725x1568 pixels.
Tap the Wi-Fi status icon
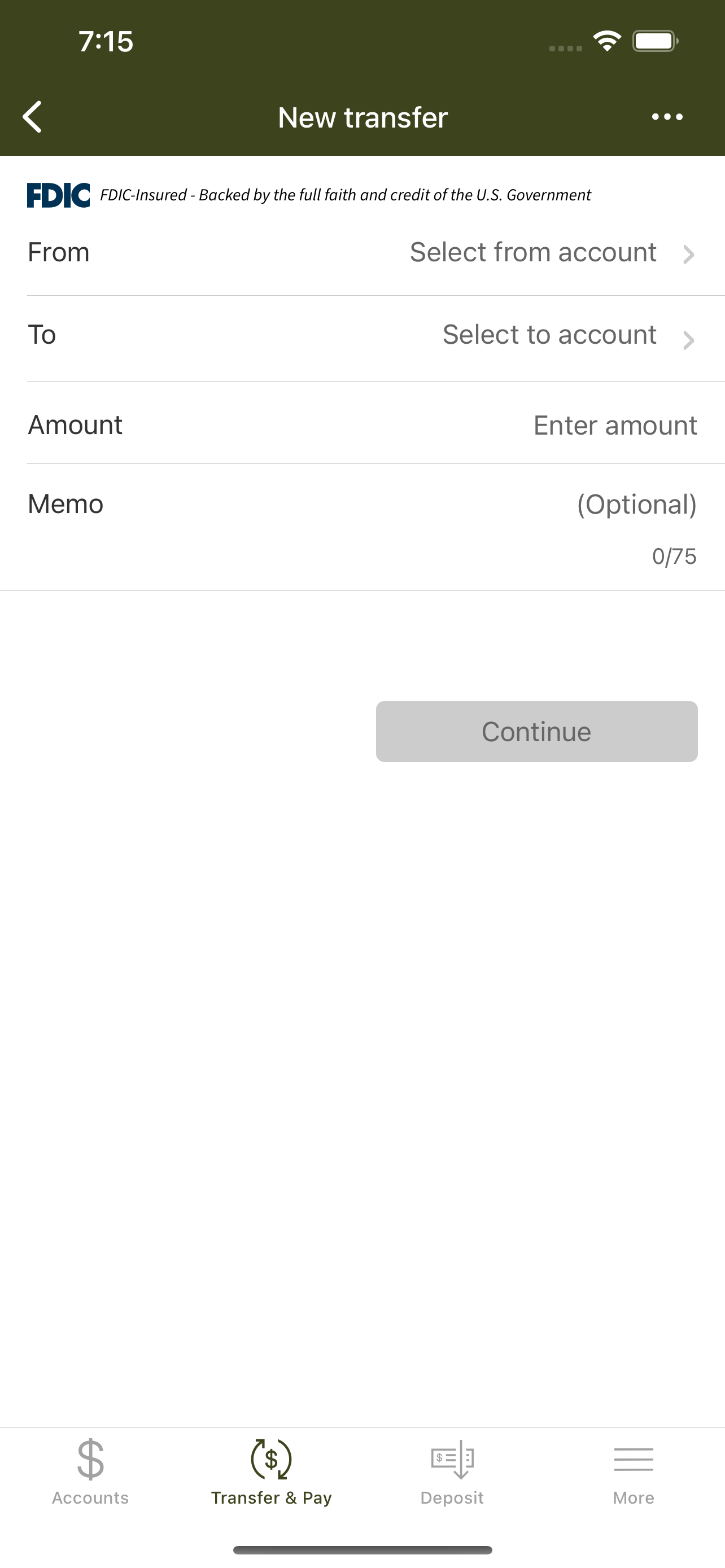[607, 41]
